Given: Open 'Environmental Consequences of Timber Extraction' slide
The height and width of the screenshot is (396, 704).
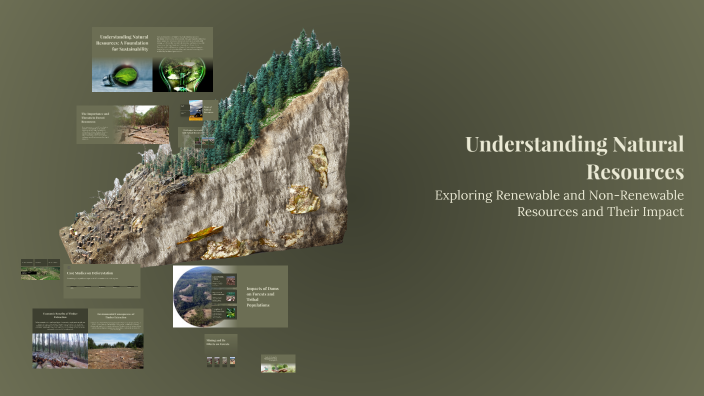Looking at the screenshot, I should pos(116,339).
